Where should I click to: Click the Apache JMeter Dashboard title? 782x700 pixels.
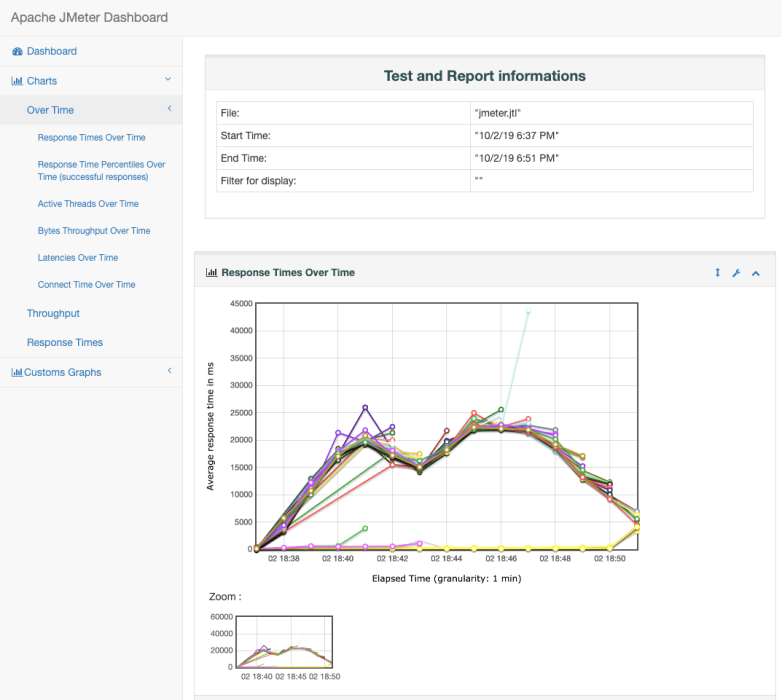(89, 17)
